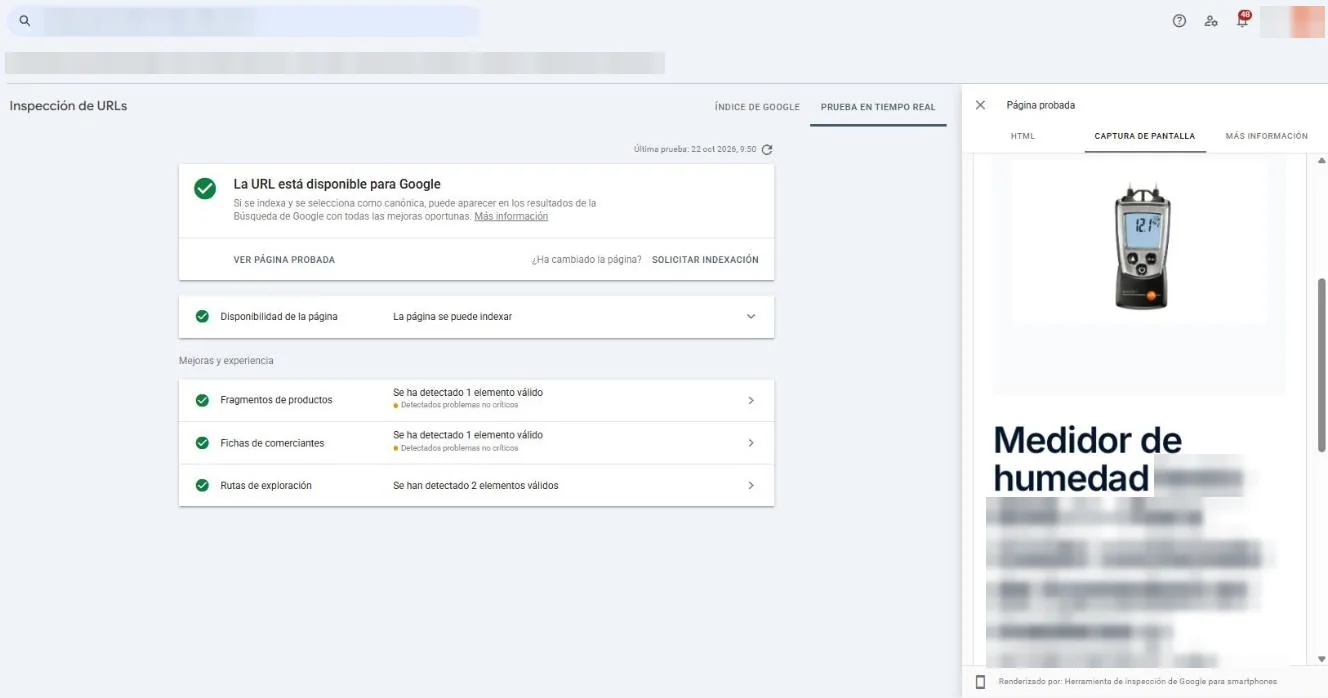This screenshot has width=1328, height=698.
Task: Click green check beside Fragmentos de productos
Action: tap(202, 400)
